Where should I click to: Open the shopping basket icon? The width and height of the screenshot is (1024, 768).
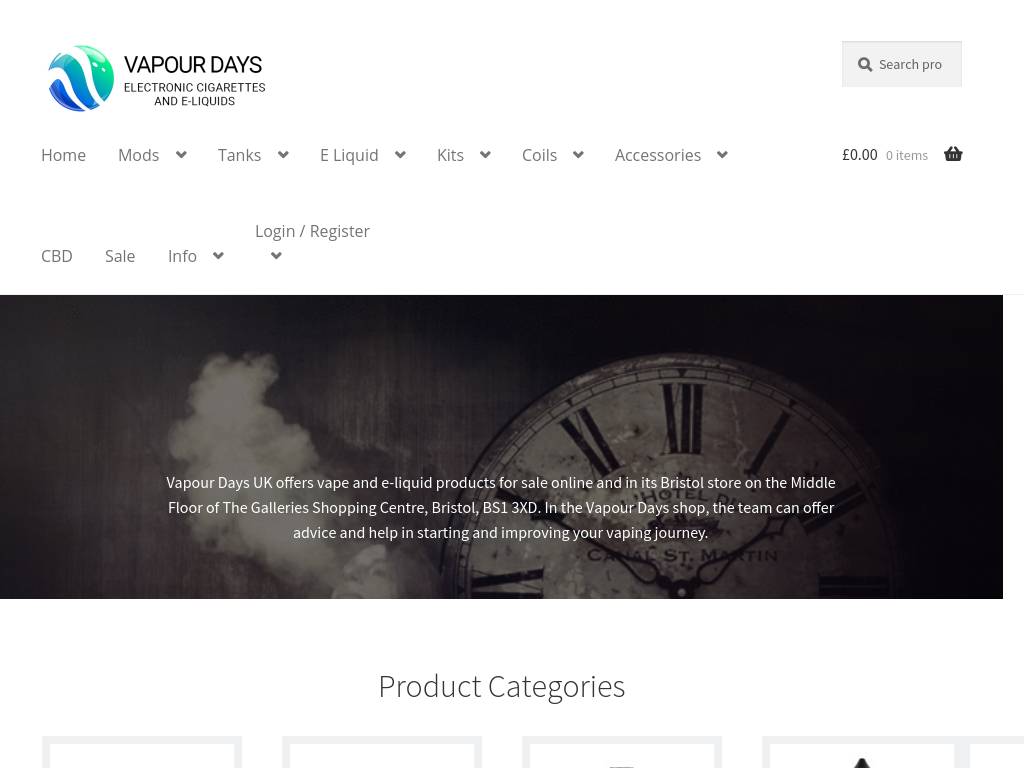pyautogui.click(x=953, y=154)
